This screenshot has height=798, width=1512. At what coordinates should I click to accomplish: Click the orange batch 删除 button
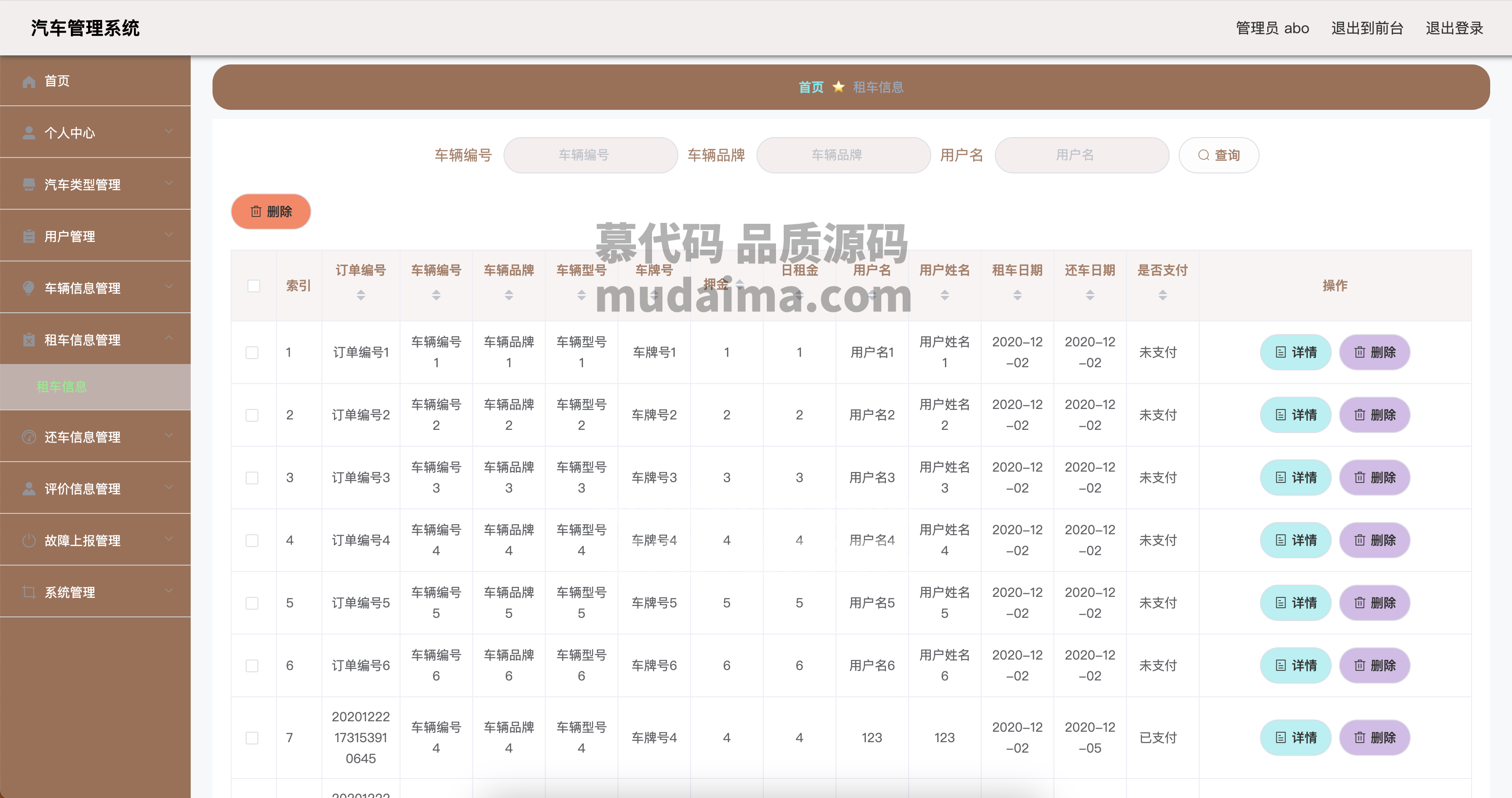pyautogui.click(x=271, y=211)
